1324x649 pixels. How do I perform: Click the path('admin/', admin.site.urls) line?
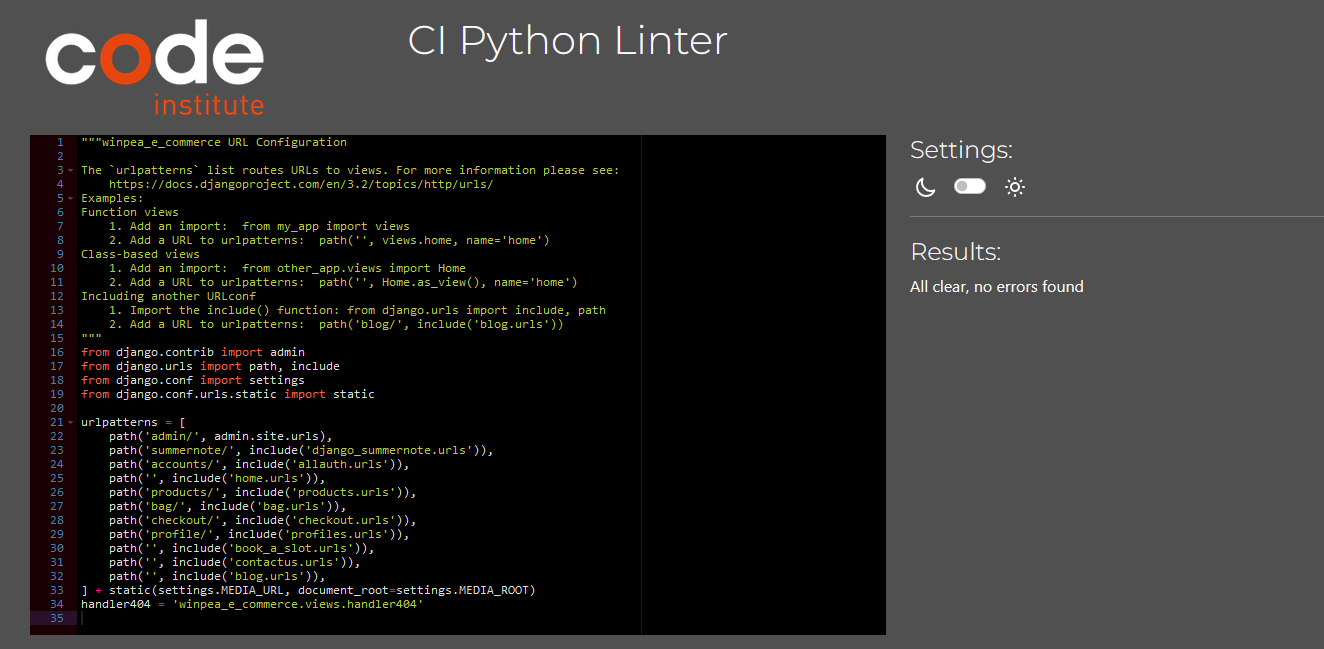point(220,436)
